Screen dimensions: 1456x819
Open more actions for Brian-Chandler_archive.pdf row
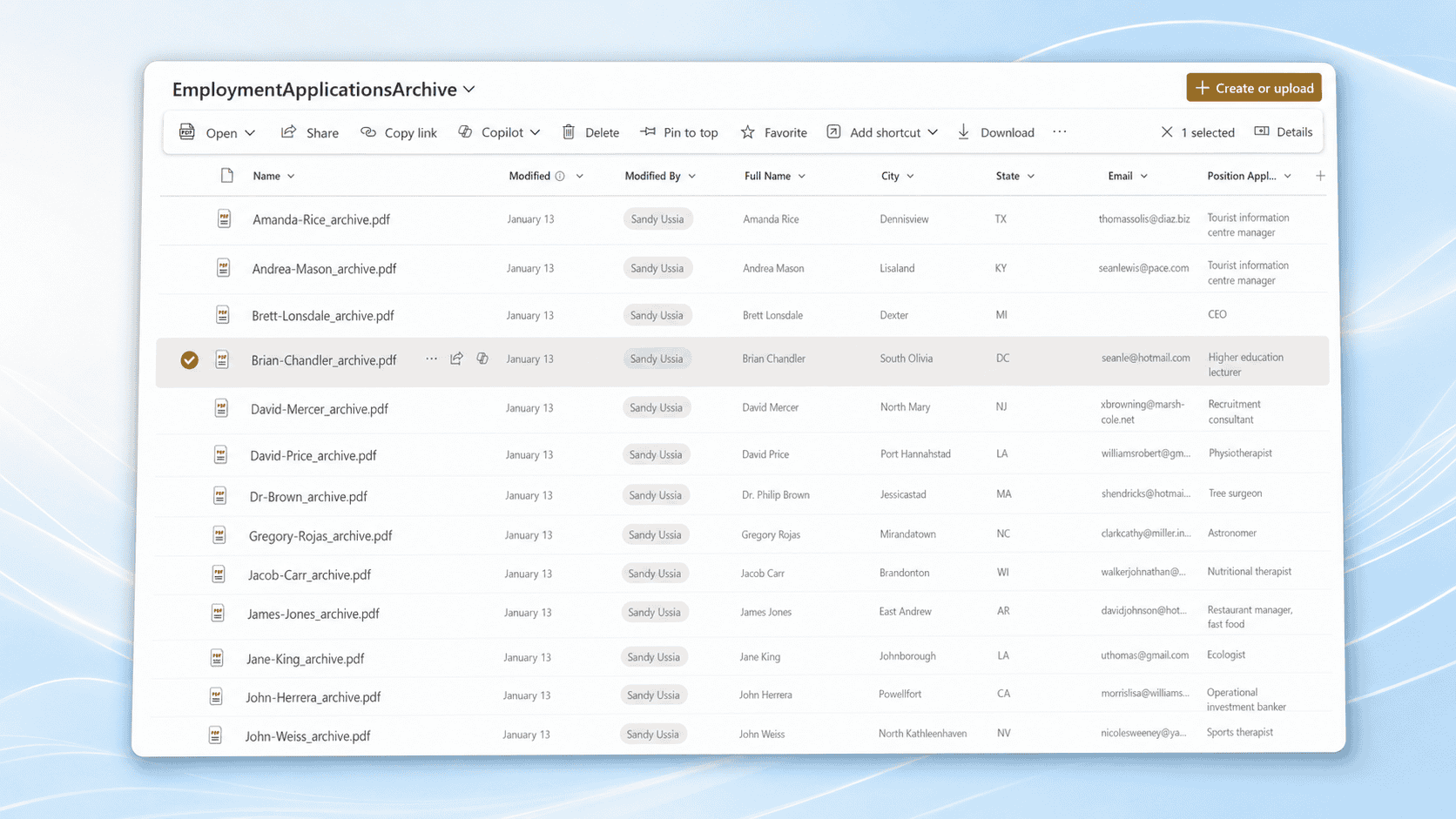(x=432, y=359)
